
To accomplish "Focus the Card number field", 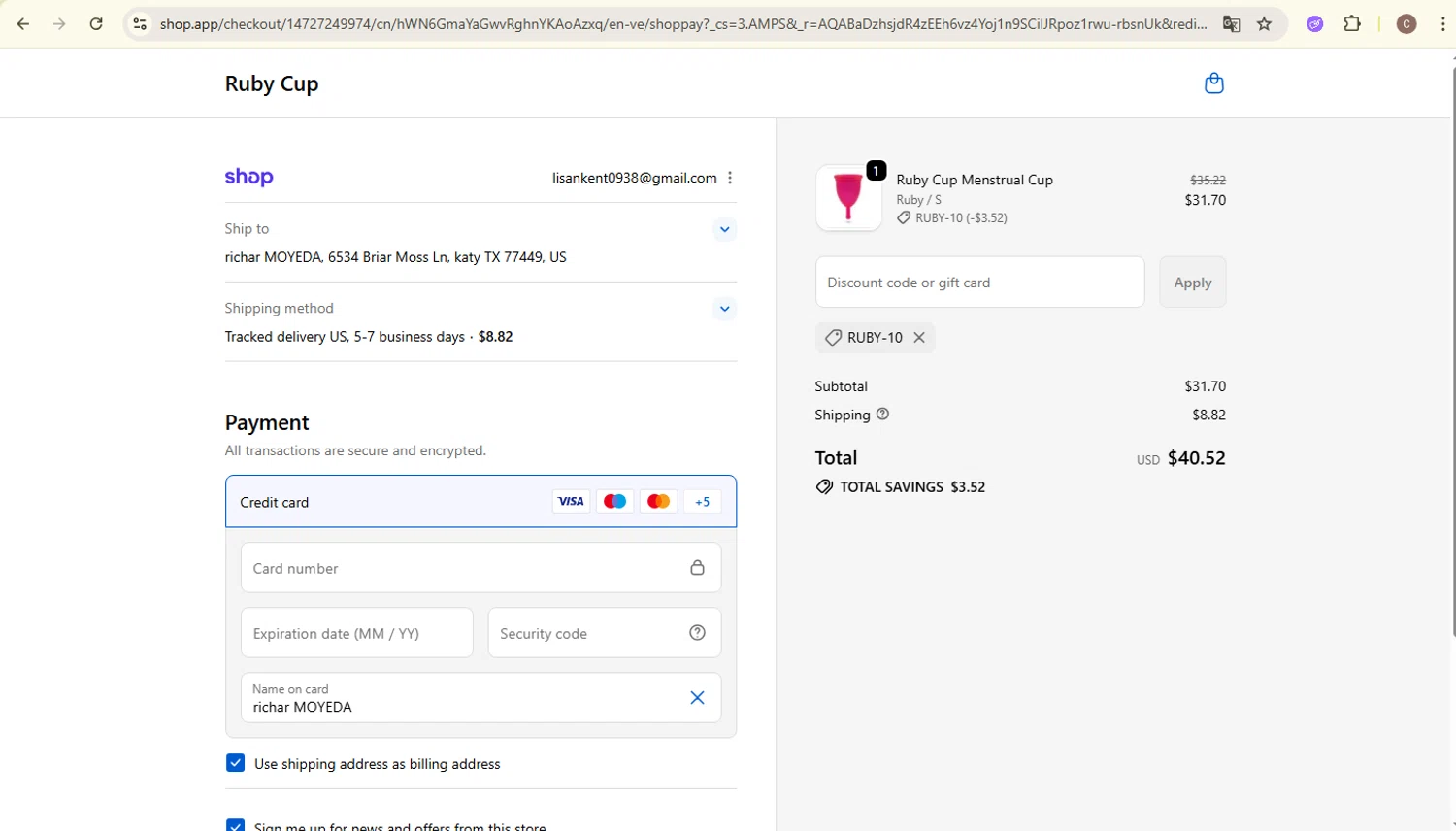I will [x=480, y=568].
